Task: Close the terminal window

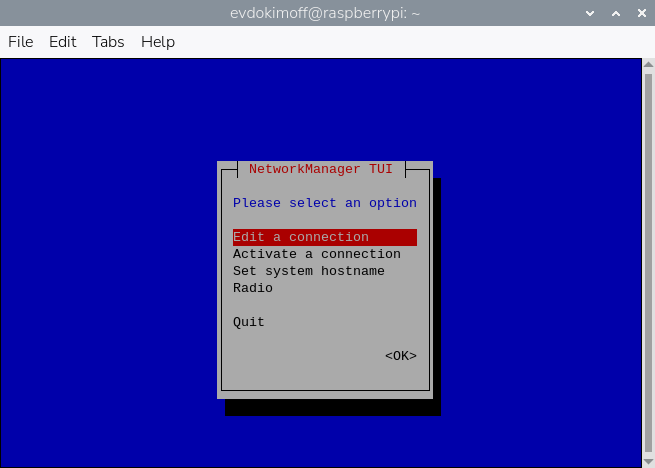Action: click(638, 12)
